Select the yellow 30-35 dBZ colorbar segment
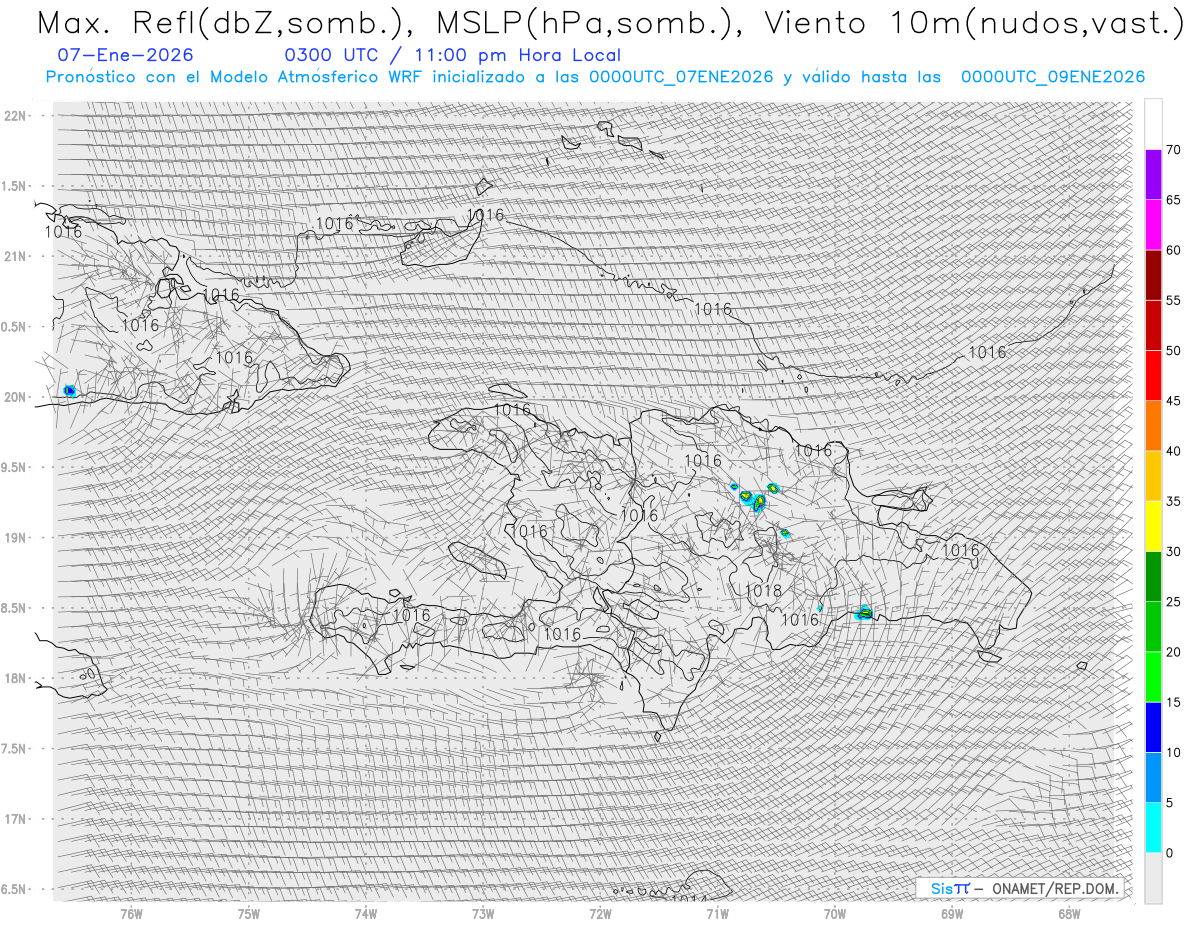The width and height of the screenshot is (1200, 927). click(1153, 526)
